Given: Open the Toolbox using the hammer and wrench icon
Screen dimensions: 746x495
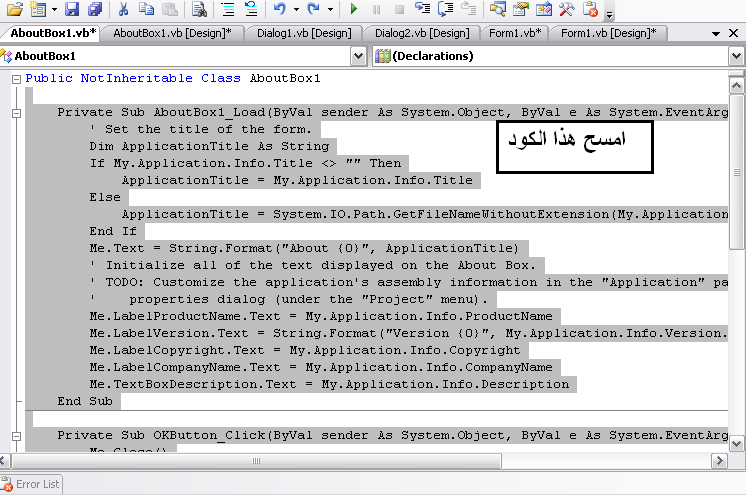Looking at the screenshot, I should coord(567,10).
